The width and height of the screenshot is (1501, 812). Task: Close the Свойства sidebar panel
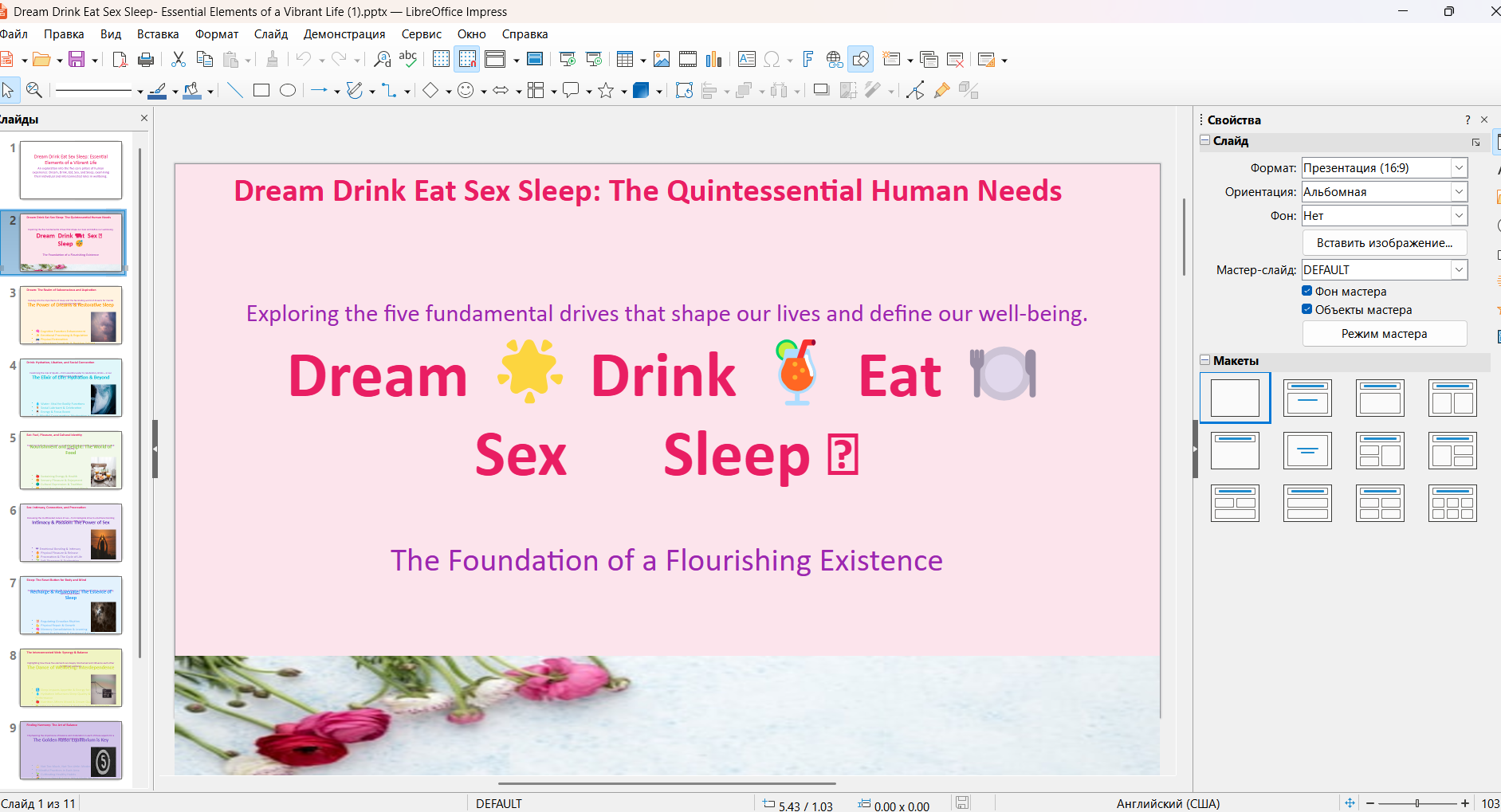tap(1484, 120)
